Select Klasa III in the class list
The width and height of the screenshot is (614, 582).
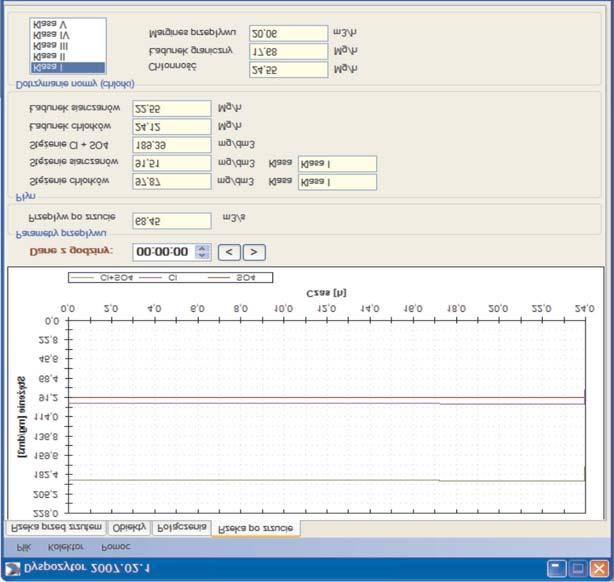tap(68, 46)
